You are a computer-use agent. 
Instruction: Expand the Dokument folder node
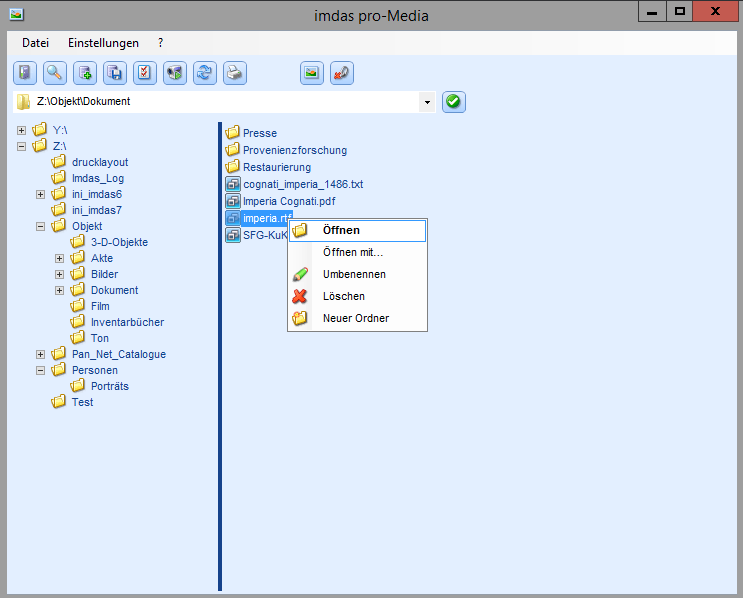(59, 290)
